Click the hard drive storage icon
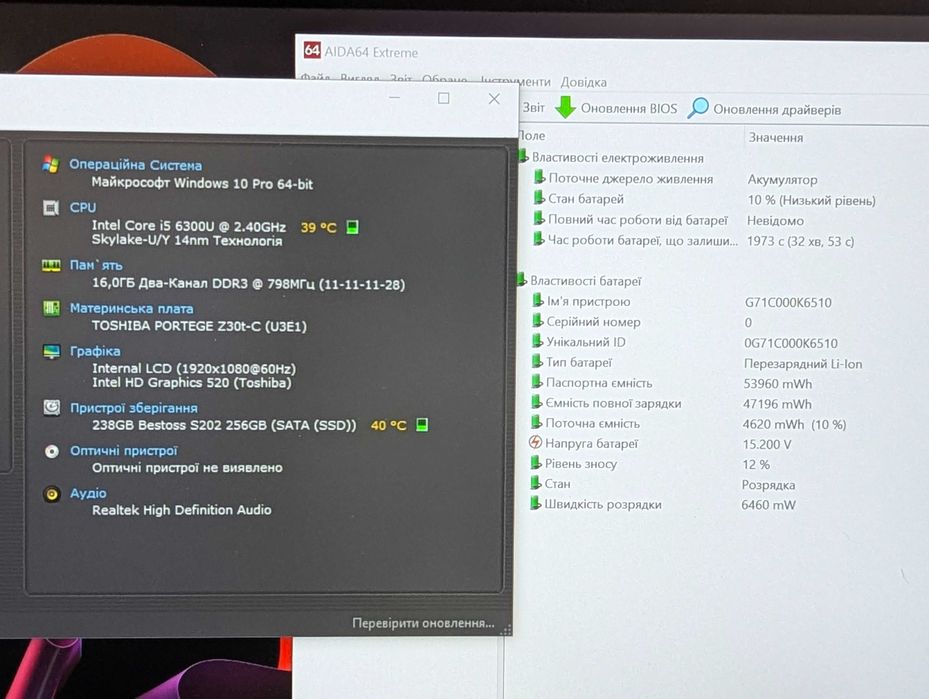Image resolution: width=929 pixels, height=699 pixels. point(52,408)
